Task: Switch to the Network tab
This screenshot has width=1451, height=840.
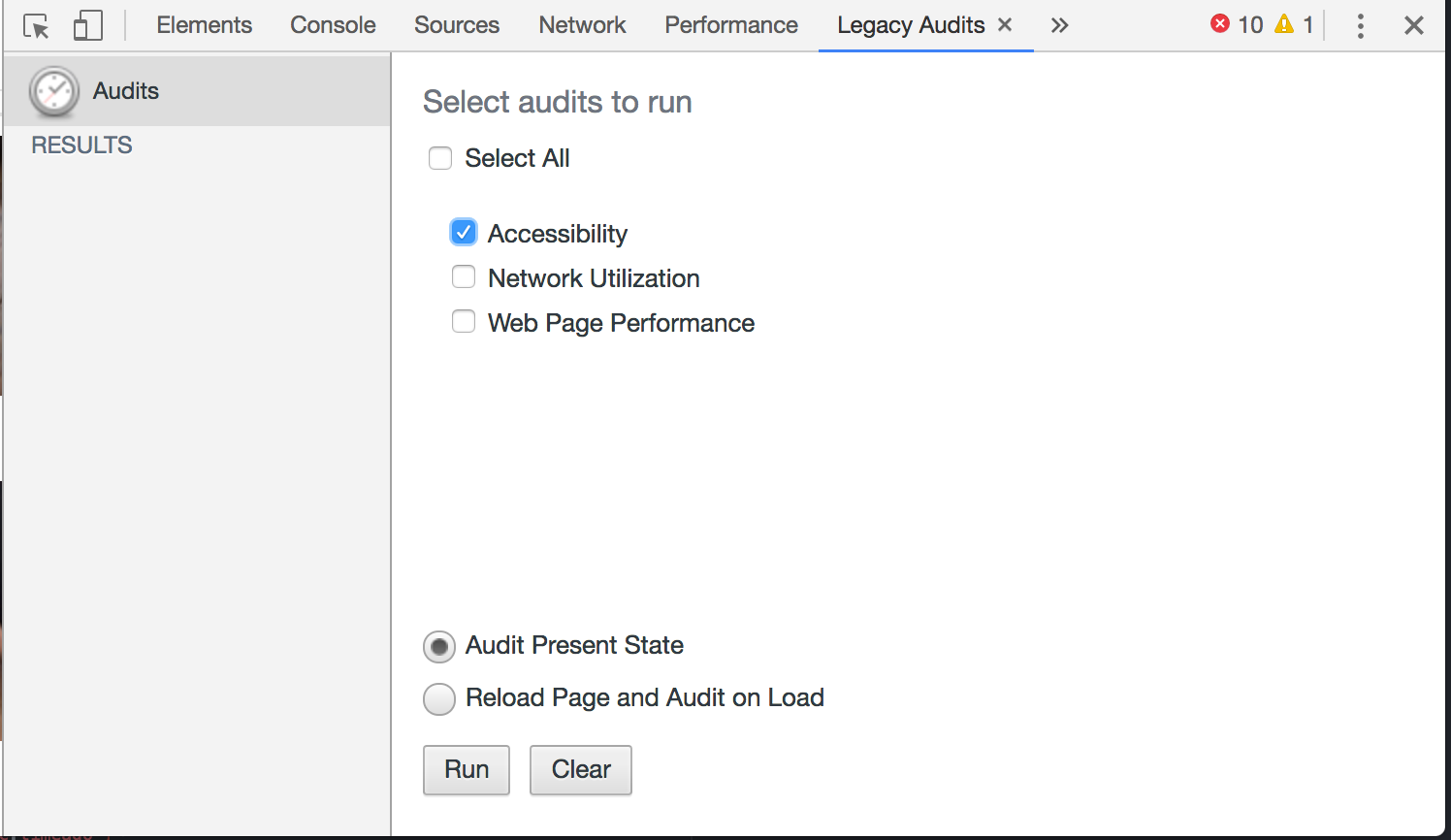Action: click(582, 25)
